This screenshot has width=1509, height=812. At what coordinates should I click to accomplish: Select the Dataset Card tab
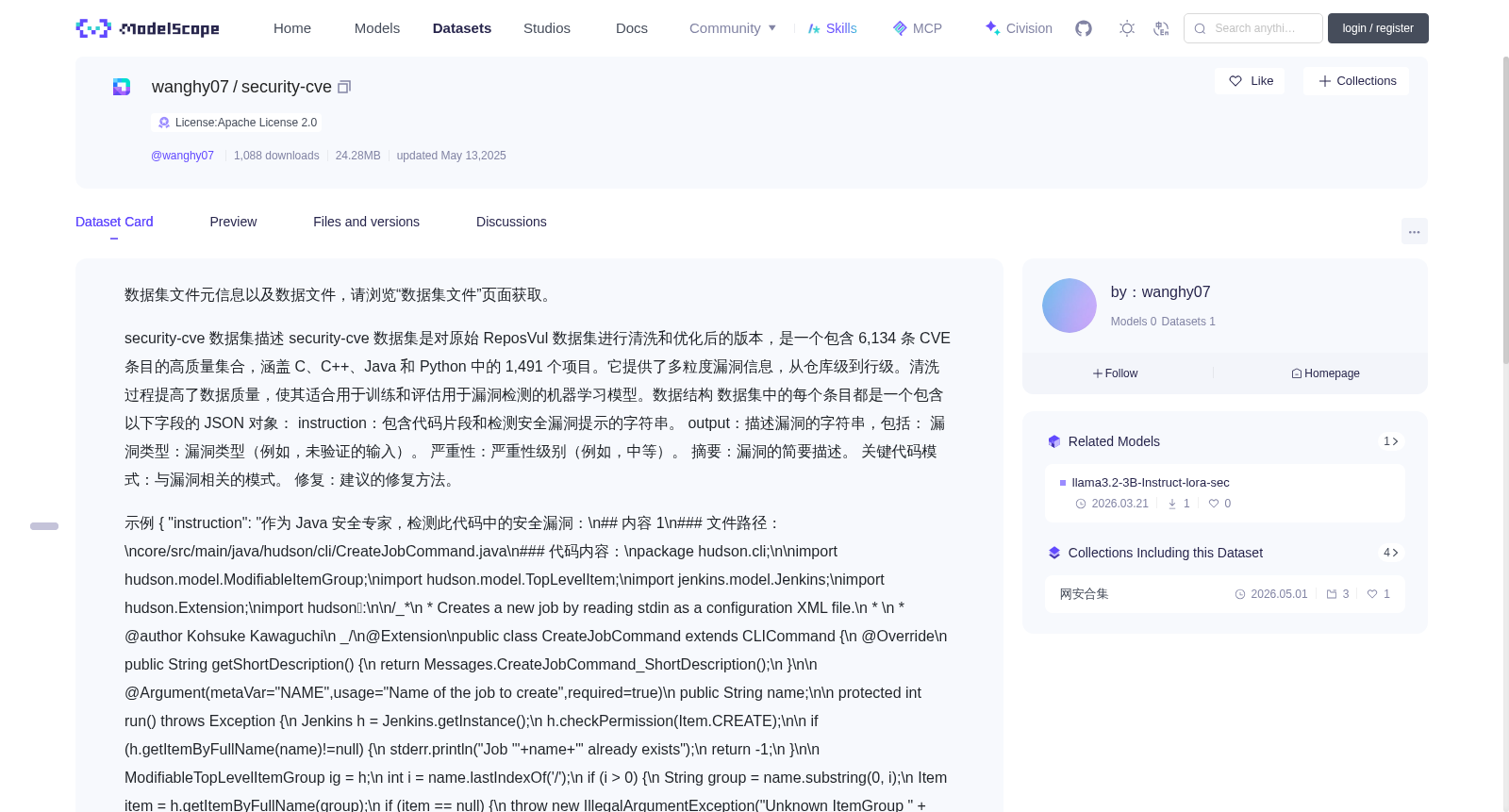(x=114, y=222)
